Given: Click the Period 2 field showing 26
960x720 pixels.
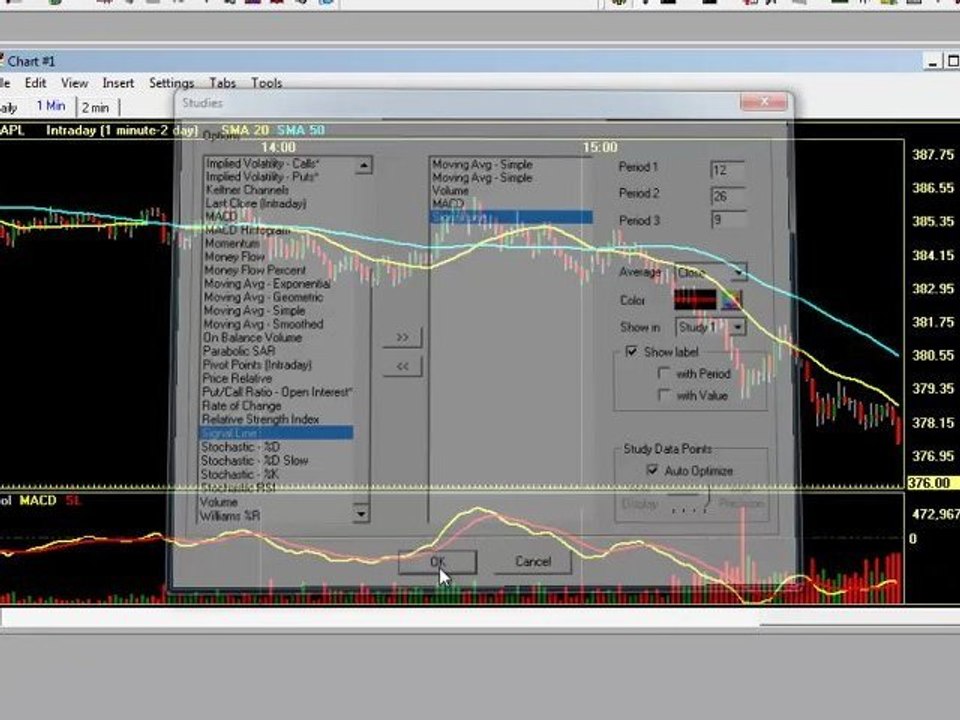Looking at the screenshot, I should click(729, 197).
